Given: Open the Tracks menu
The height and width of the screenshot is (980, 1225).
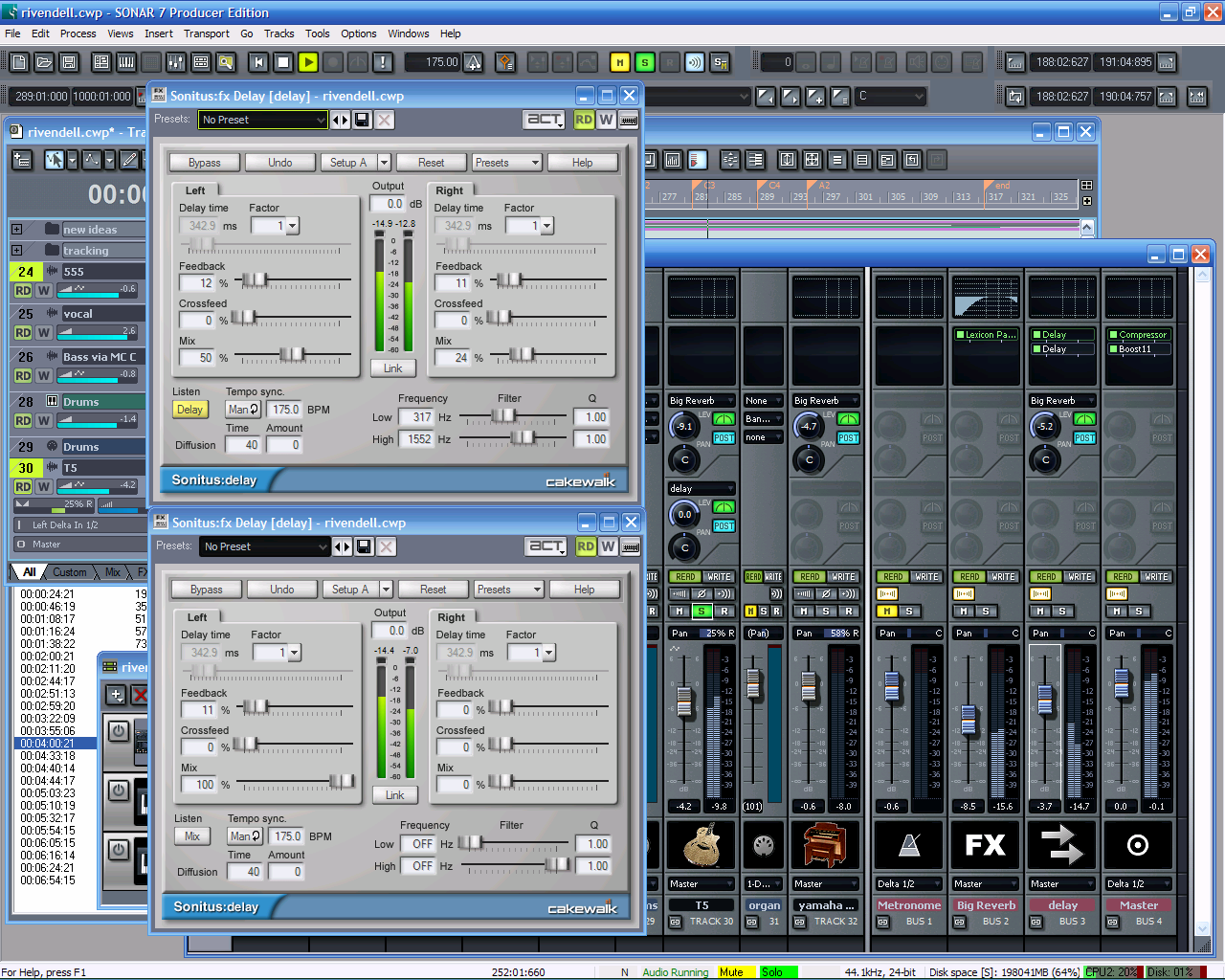Looking at the screenshot, I should 278,33.
